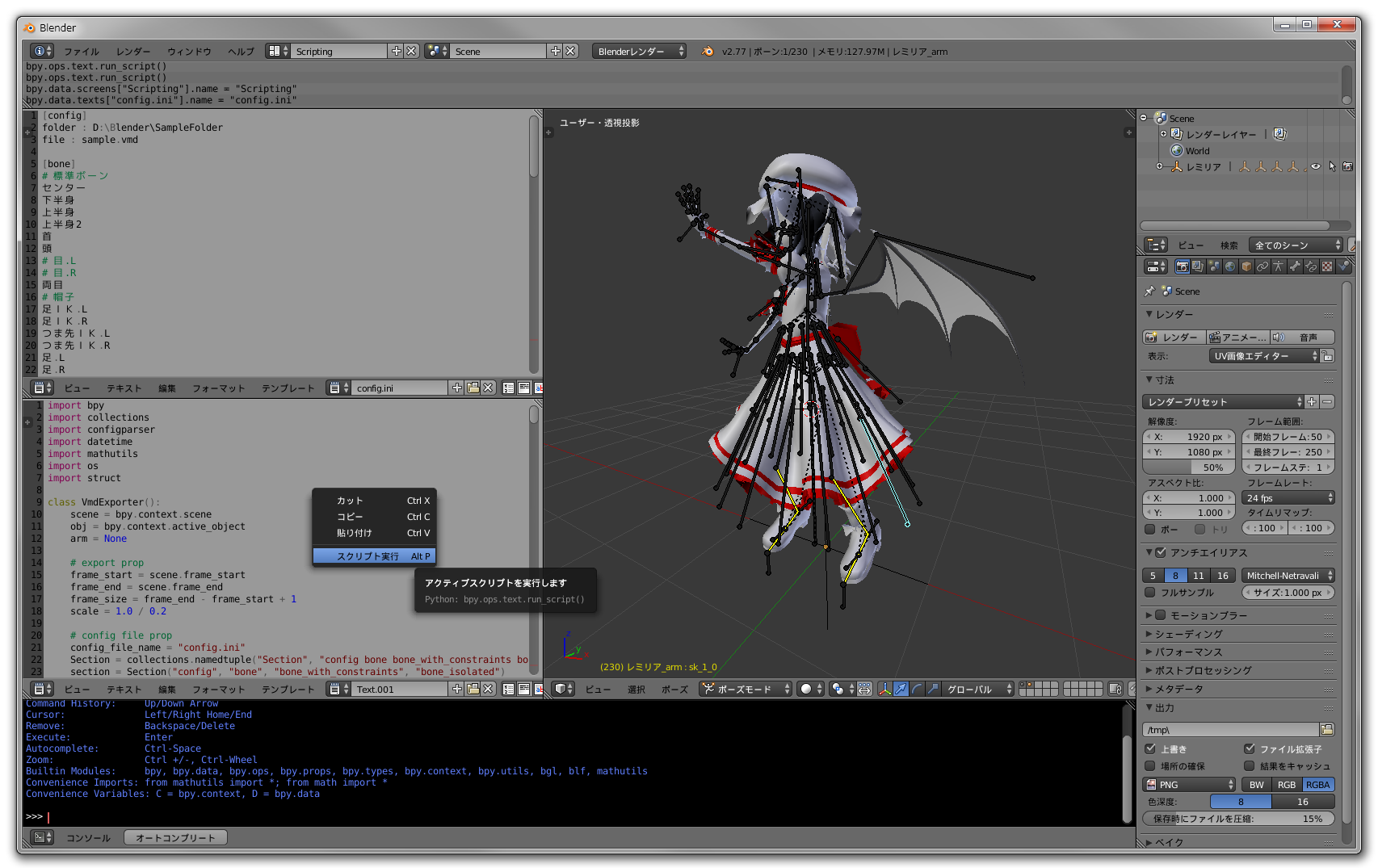Choose カット from context menu

375,501
